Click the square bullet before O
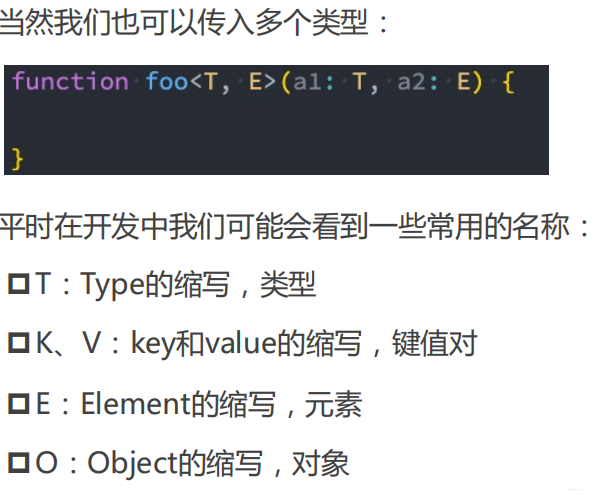The width and height of the screenshot is (597, 500). [19, 463]
